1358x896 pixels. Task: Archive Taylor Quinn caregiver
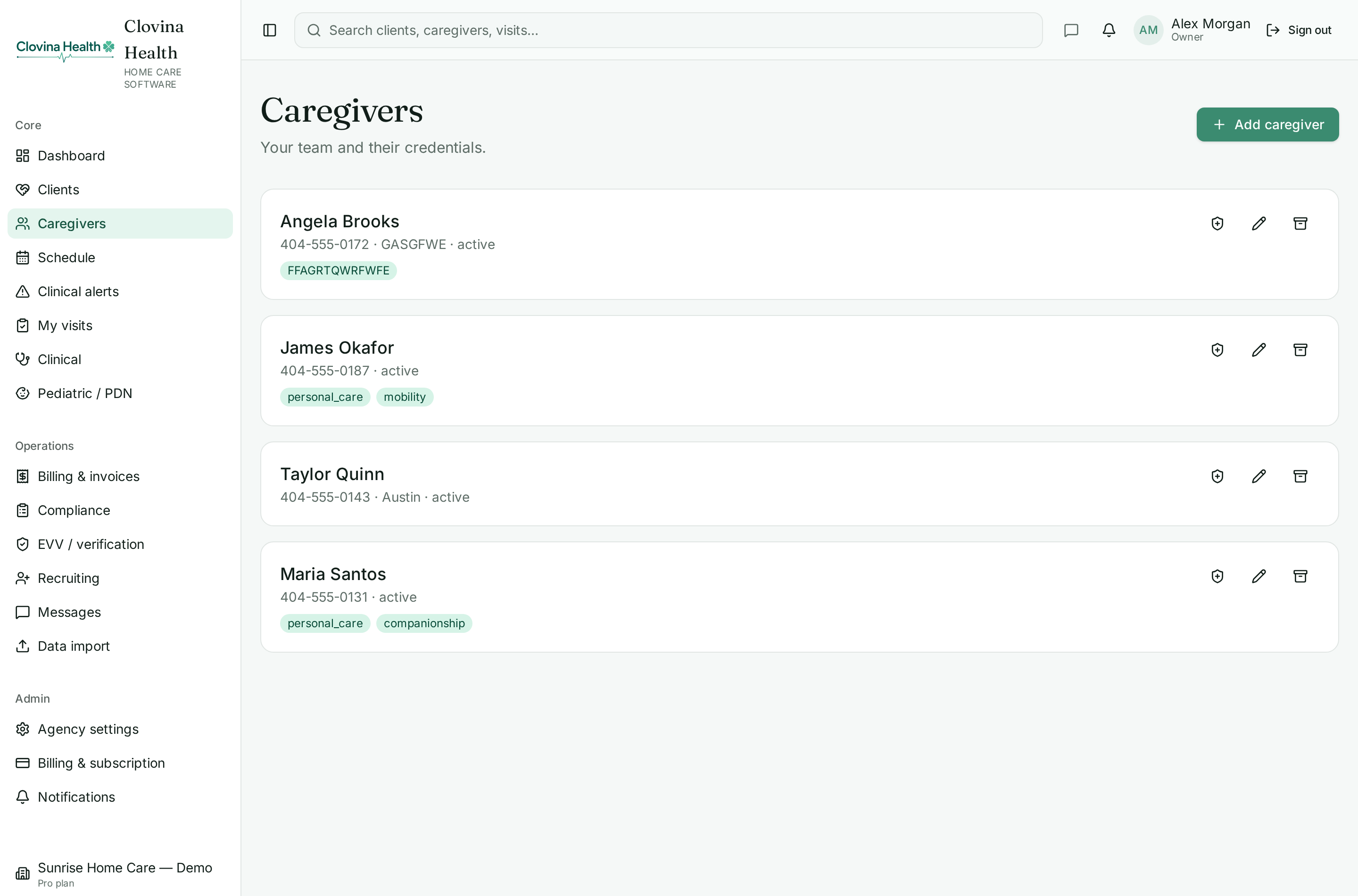[1300, 477]
